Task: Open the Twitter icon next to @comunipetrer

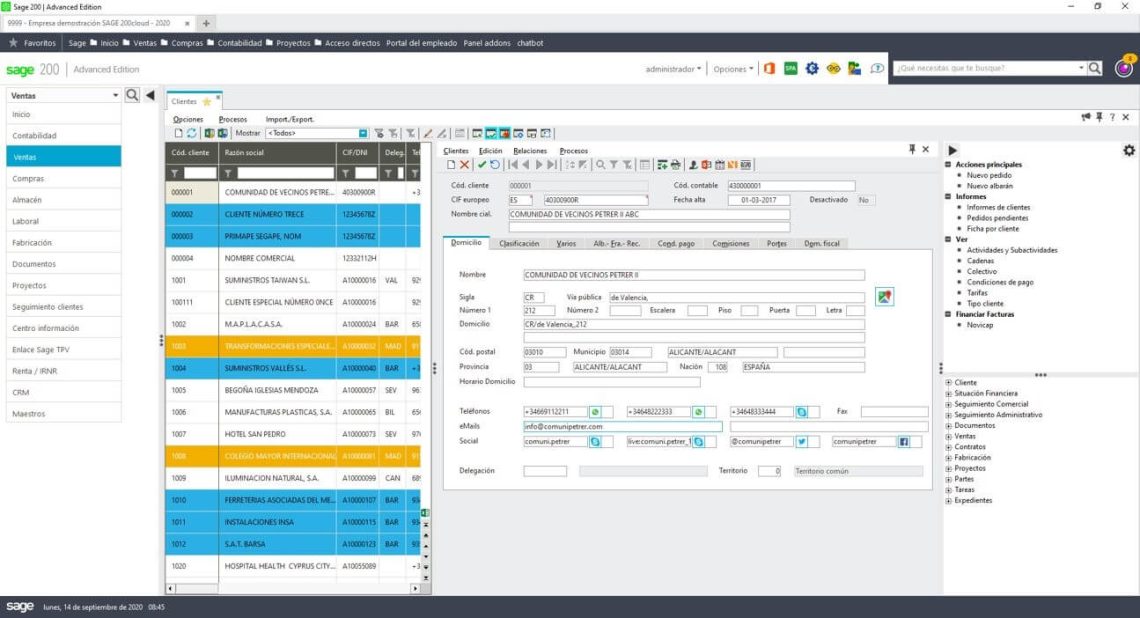Action: coord(802,442)
